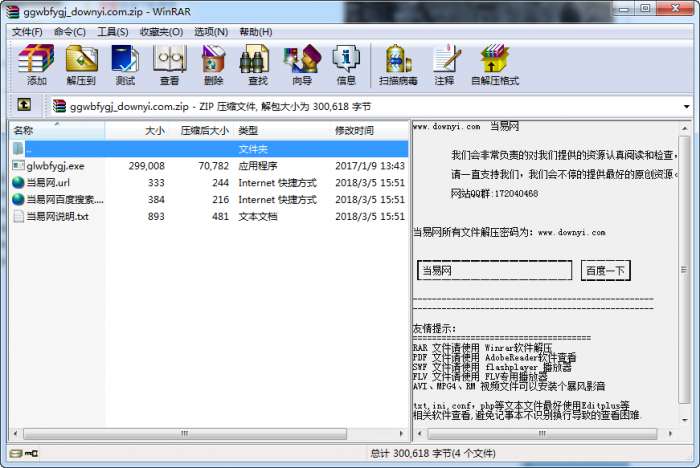This screenshot has width=700, height=468.
Task: Select the glwbfygj.exe file row
Action: (x=209, y=166)
